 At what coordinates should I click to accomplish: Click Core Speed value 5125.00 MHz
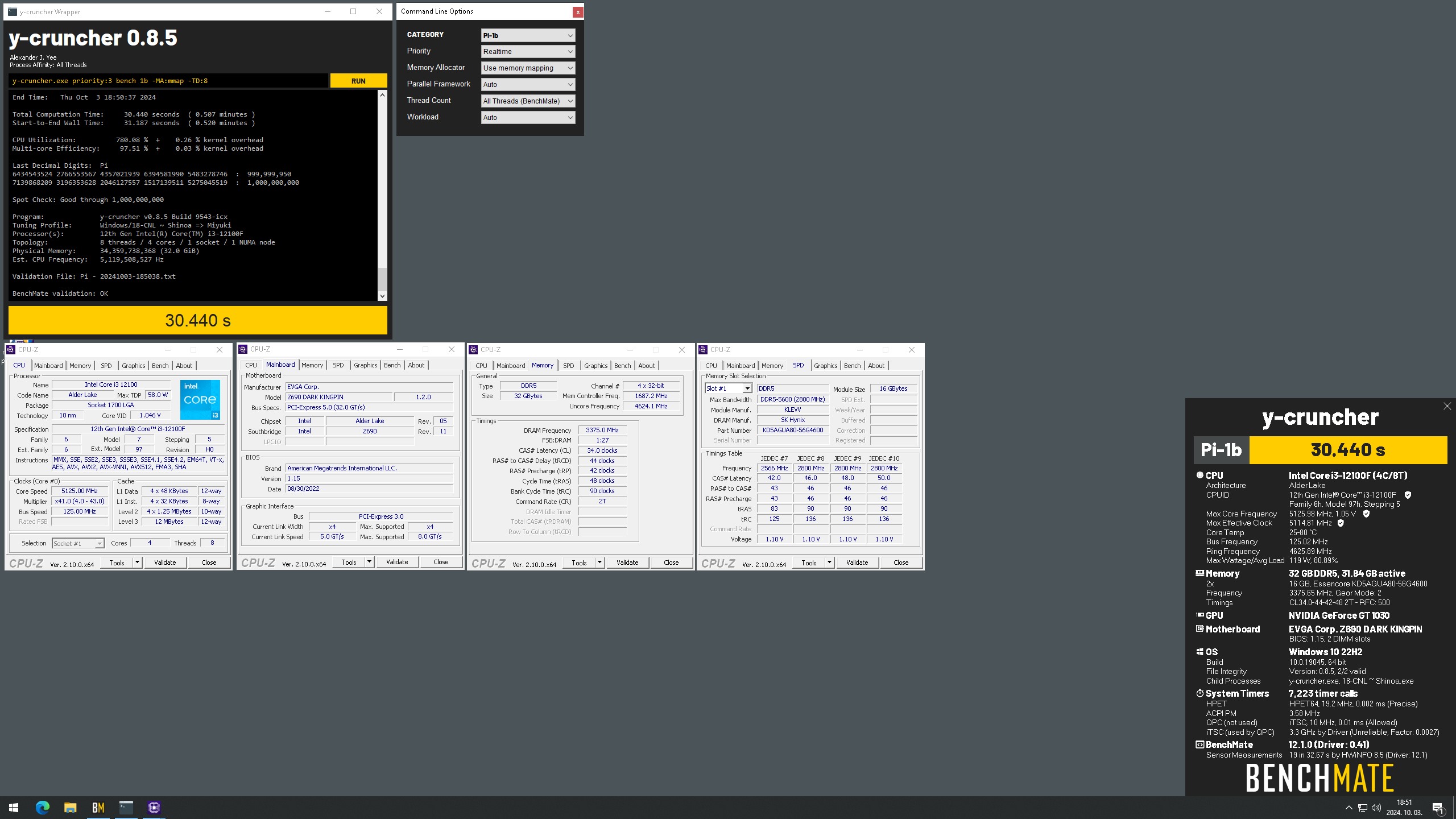tap(80, 491)
